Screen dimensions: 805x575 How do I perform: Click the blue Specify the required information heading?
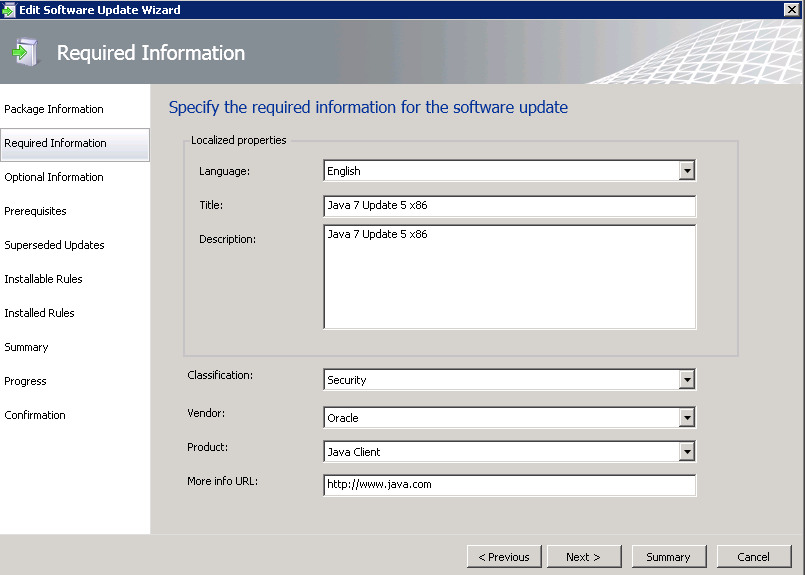[x=368, y=107]
